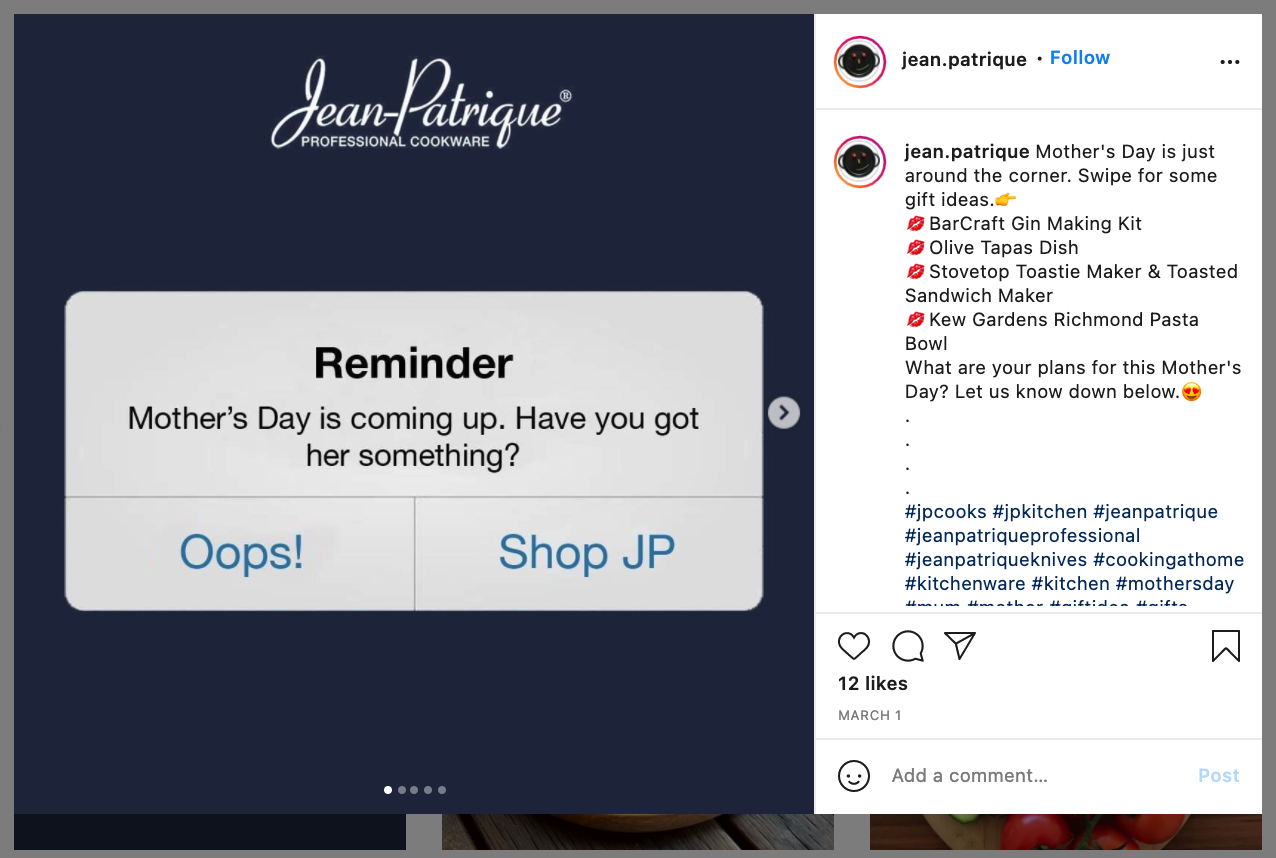Click the jean.patrique username in header
Image resolution: width=1276 pixels, height=858 pixels.
[964, 59]
